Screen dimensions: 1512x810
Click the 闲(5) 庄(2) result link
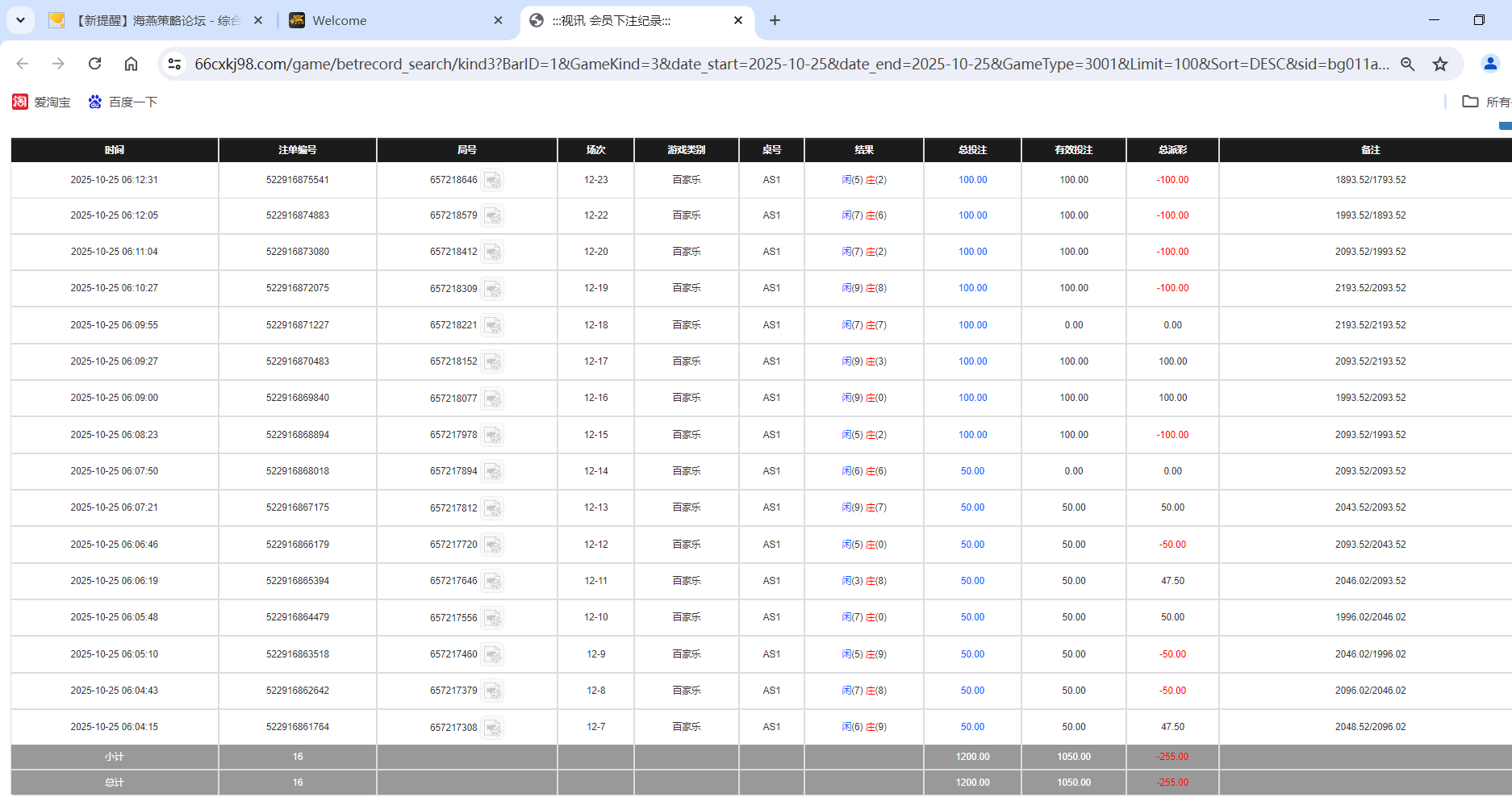(x=863, y=181)
